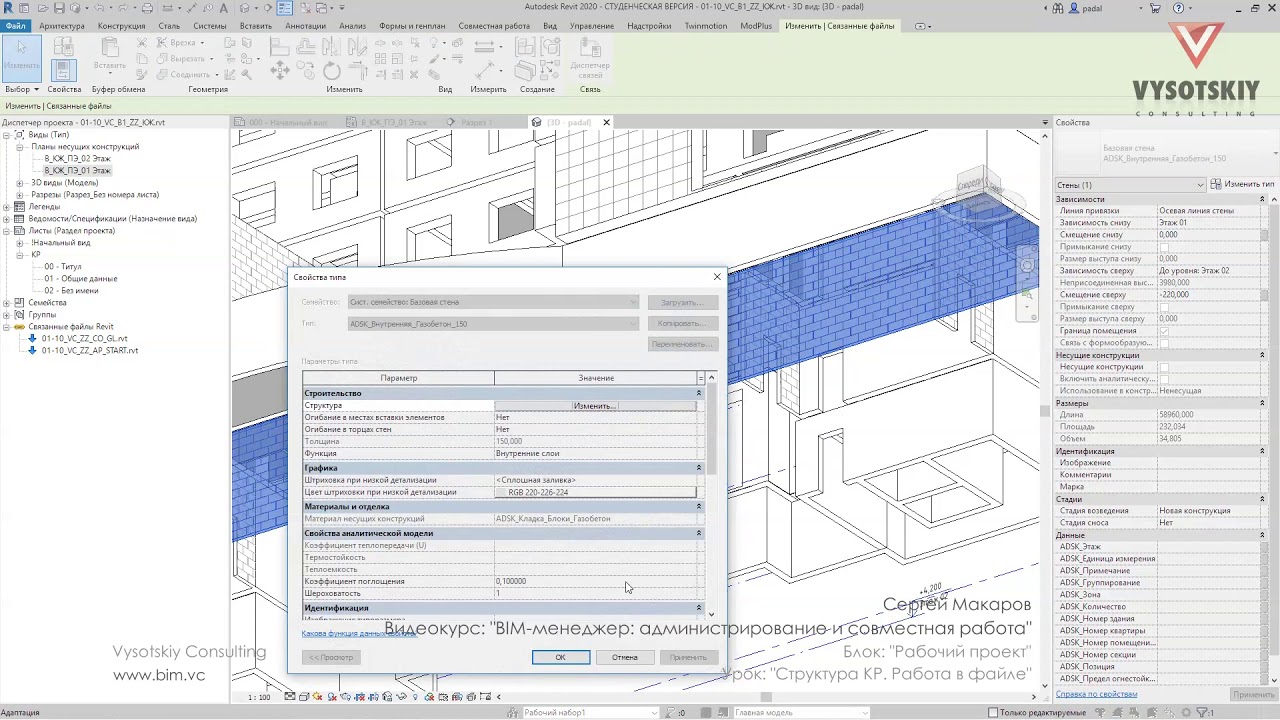Click the Move tool icon in Modify panel

(x=280, y=70)
